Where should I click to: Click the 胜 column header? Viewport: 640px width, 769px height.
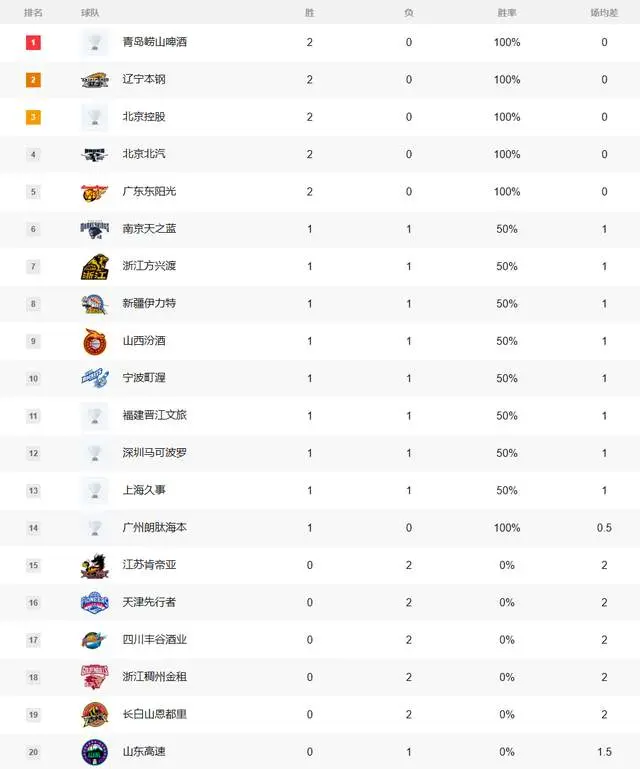pos(310,13)
